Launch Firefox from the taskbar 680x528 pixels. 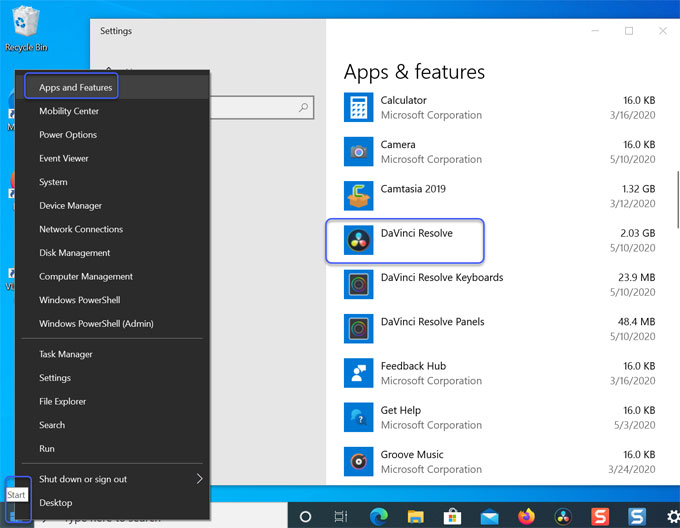pyautogui.click(x=526, y=516)
